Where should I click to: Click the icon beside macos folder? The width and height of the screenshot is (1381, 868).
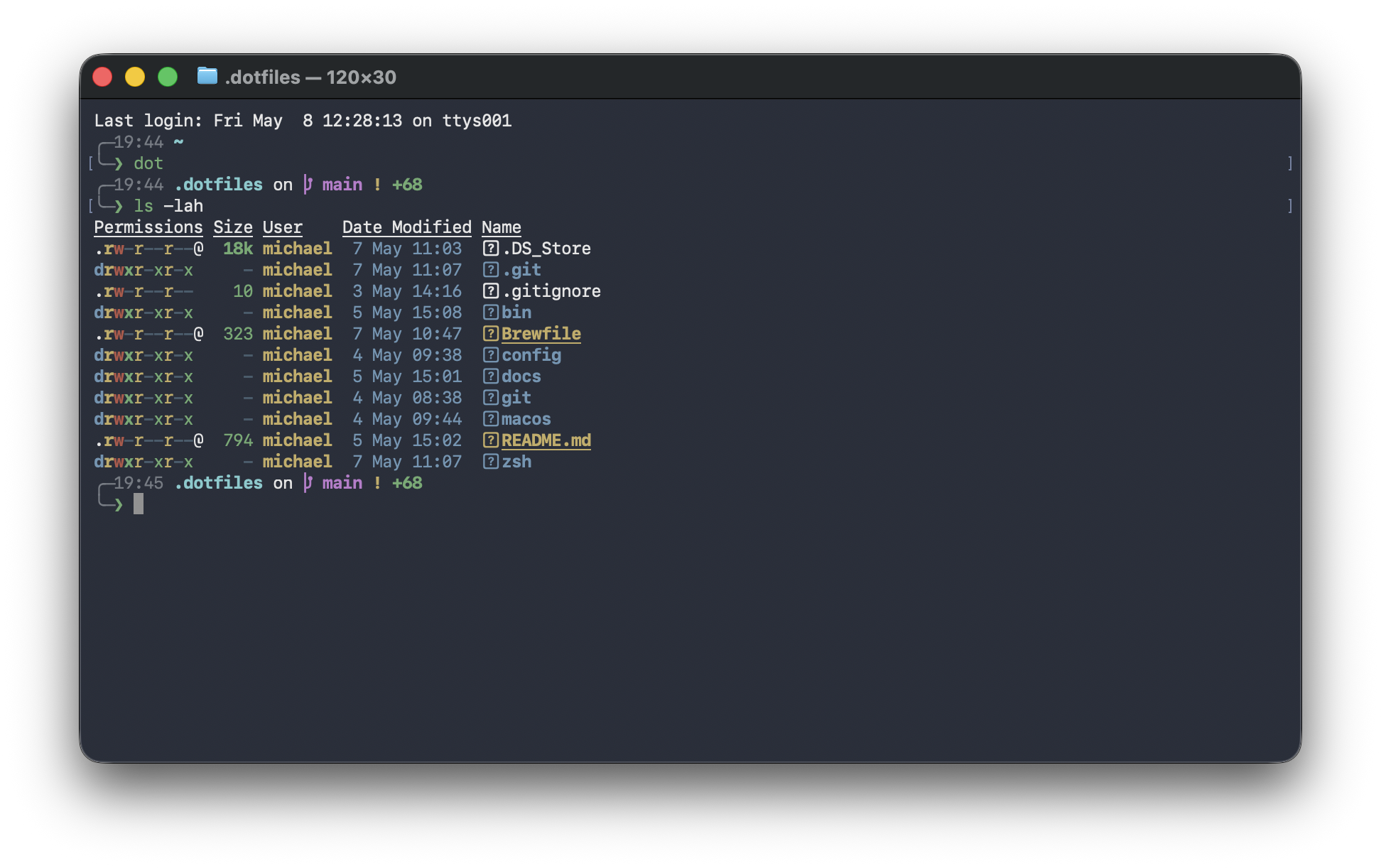click(490, 419)
